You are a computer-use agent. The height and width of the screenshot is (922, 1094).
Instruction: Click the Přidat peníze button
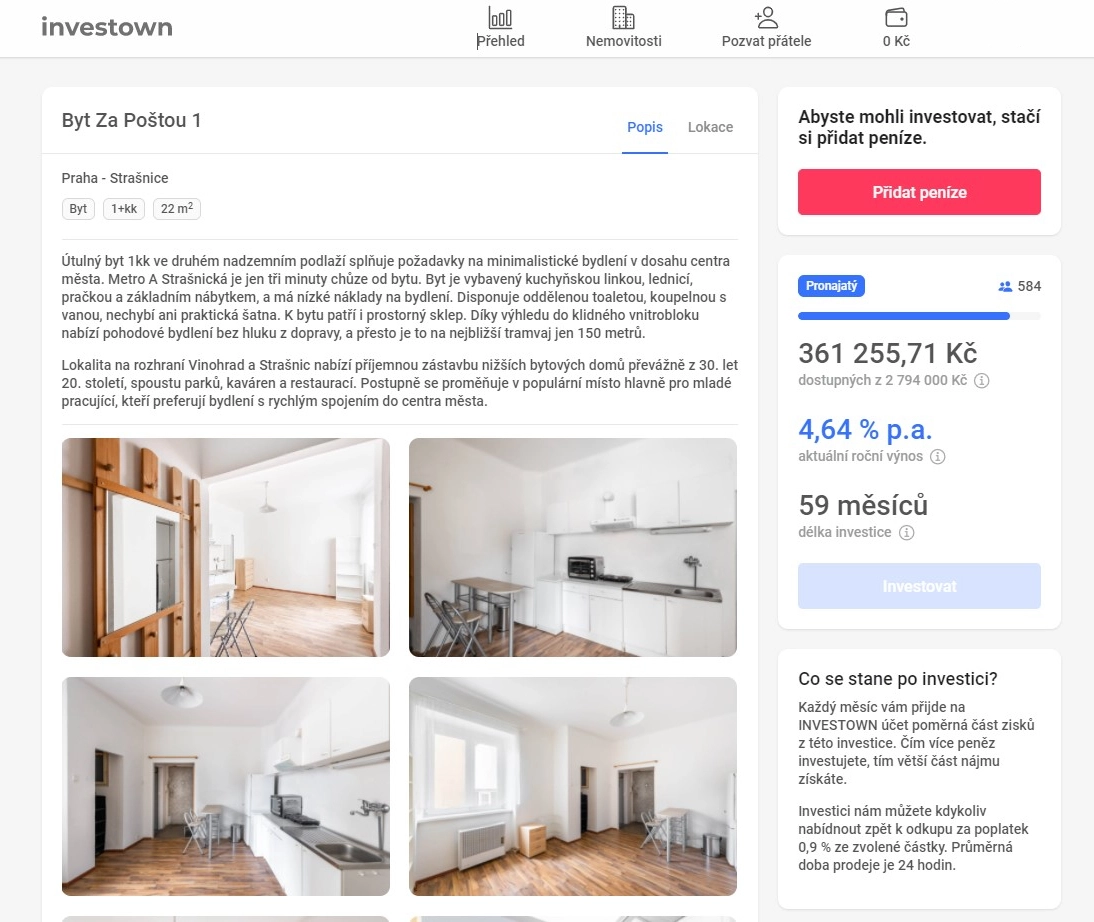(919, 192)
